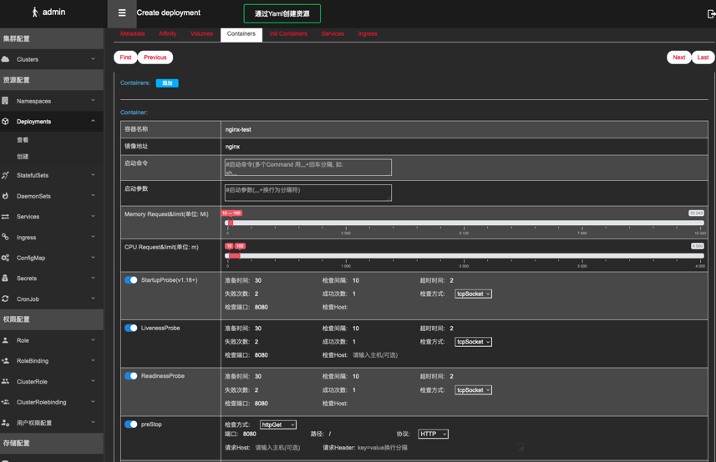Click the First button
The width and height of the screenshot is (716, 462).
126,58
